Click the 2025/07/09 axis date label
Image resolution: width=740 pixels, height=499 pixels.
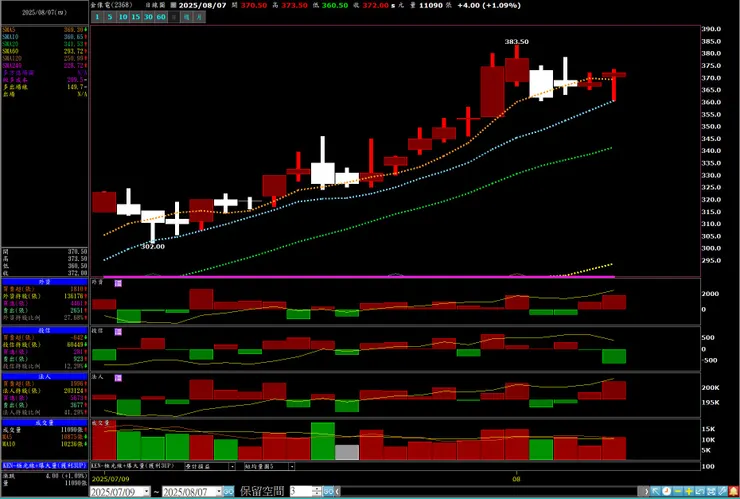[x=110, y=479]
